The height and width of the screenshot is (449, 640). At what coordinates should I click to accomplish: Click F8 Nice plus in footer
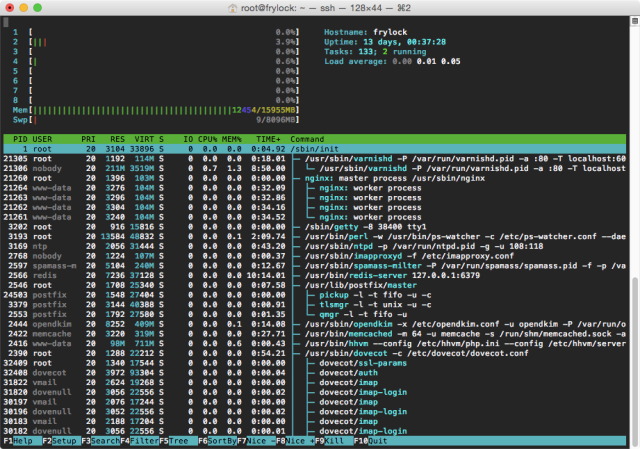point(295,441)
